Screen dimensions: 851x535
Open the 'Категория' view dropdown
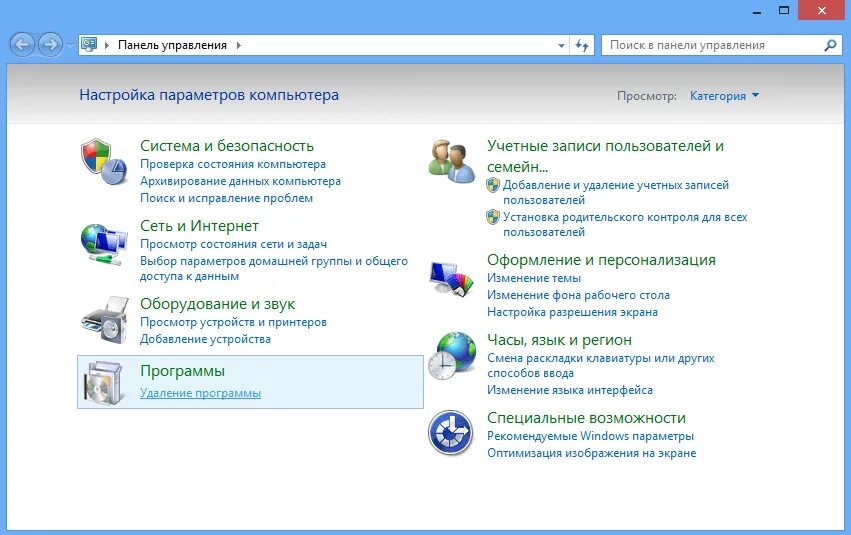point(724,96)
